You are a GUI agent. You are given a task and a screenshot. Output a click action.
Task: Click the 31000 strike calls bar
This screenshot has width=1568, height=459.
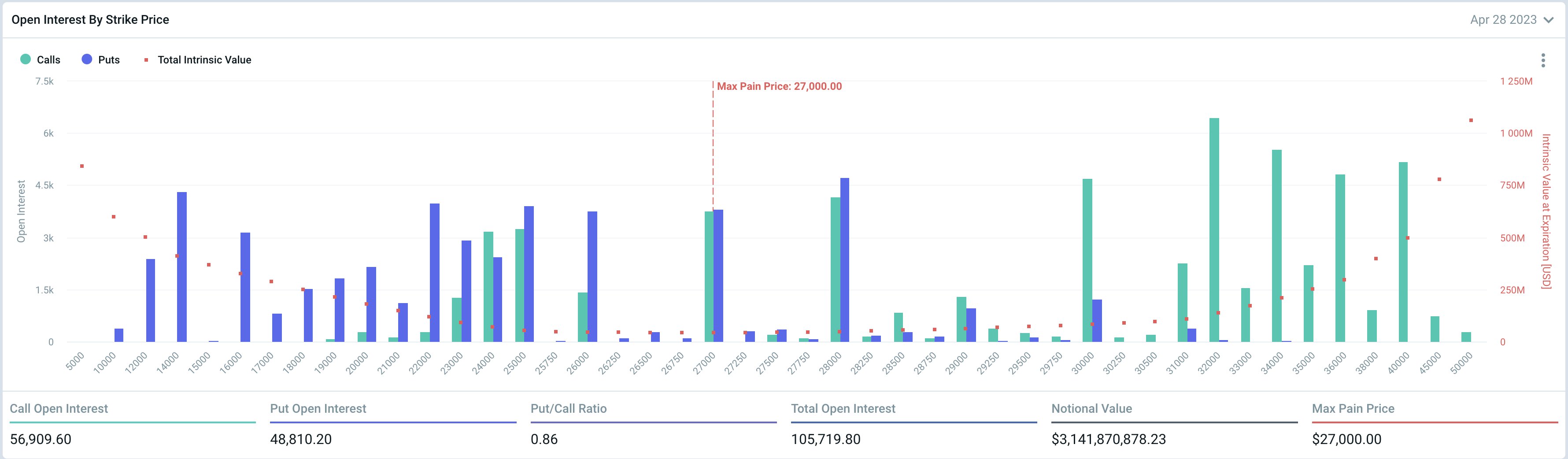(x=1182, y=303)
